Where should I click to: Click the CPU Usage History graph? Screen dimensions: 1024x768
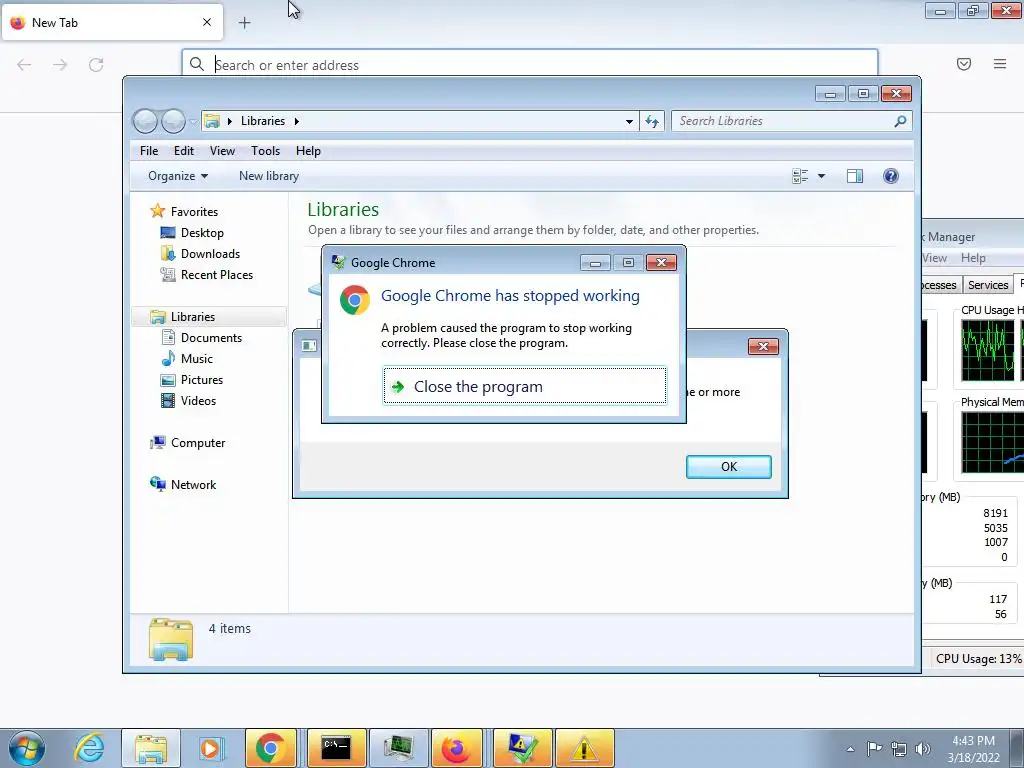[x=987, y=351]
